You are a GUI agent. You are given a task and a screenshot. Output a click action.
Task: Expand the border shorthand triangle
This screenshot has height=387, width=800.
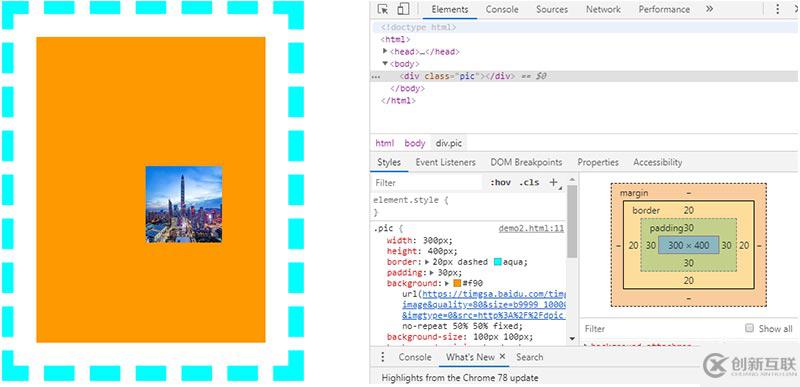(x=428, y=262)
